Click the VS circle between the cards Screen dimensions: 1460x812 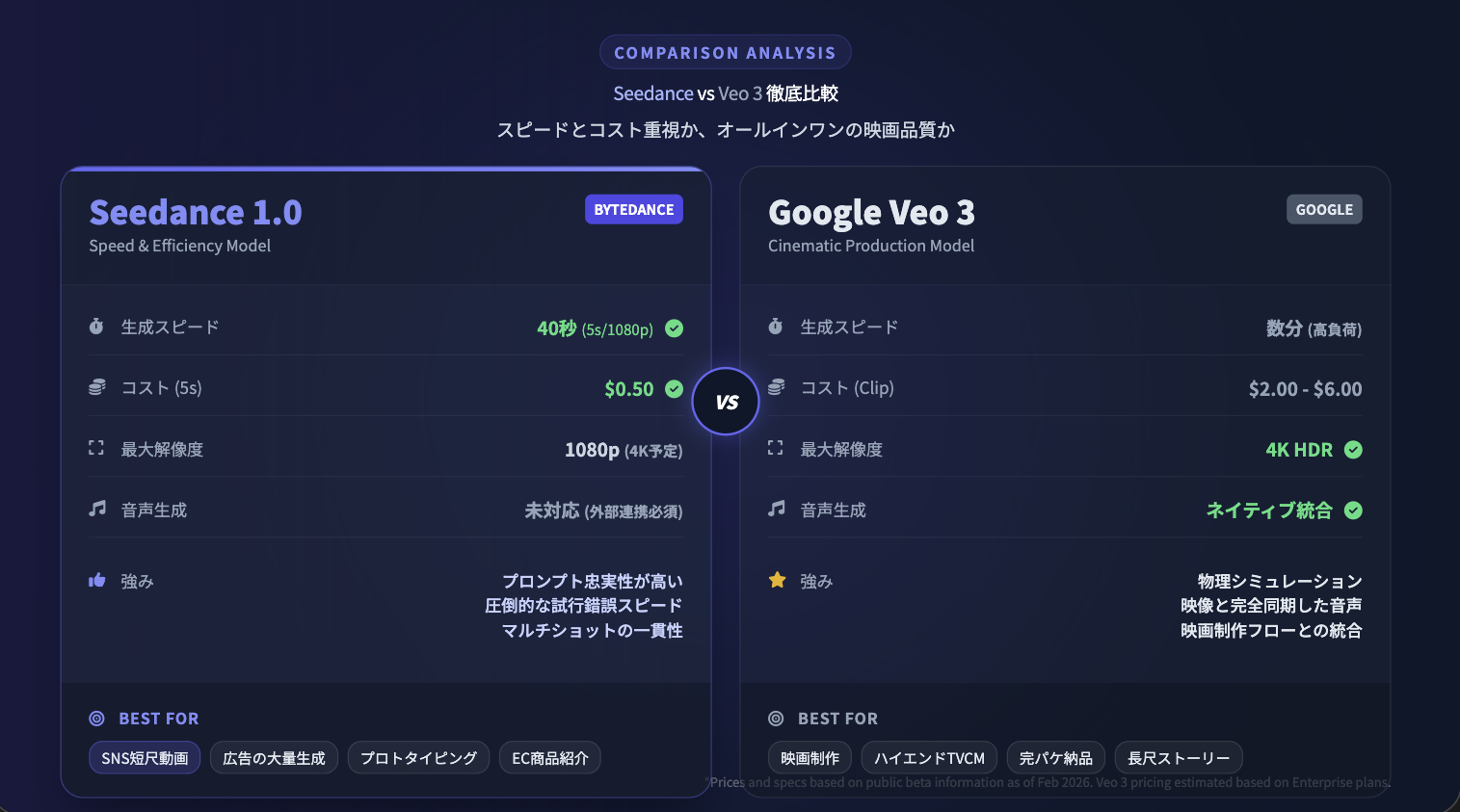[x=726, y=402]
